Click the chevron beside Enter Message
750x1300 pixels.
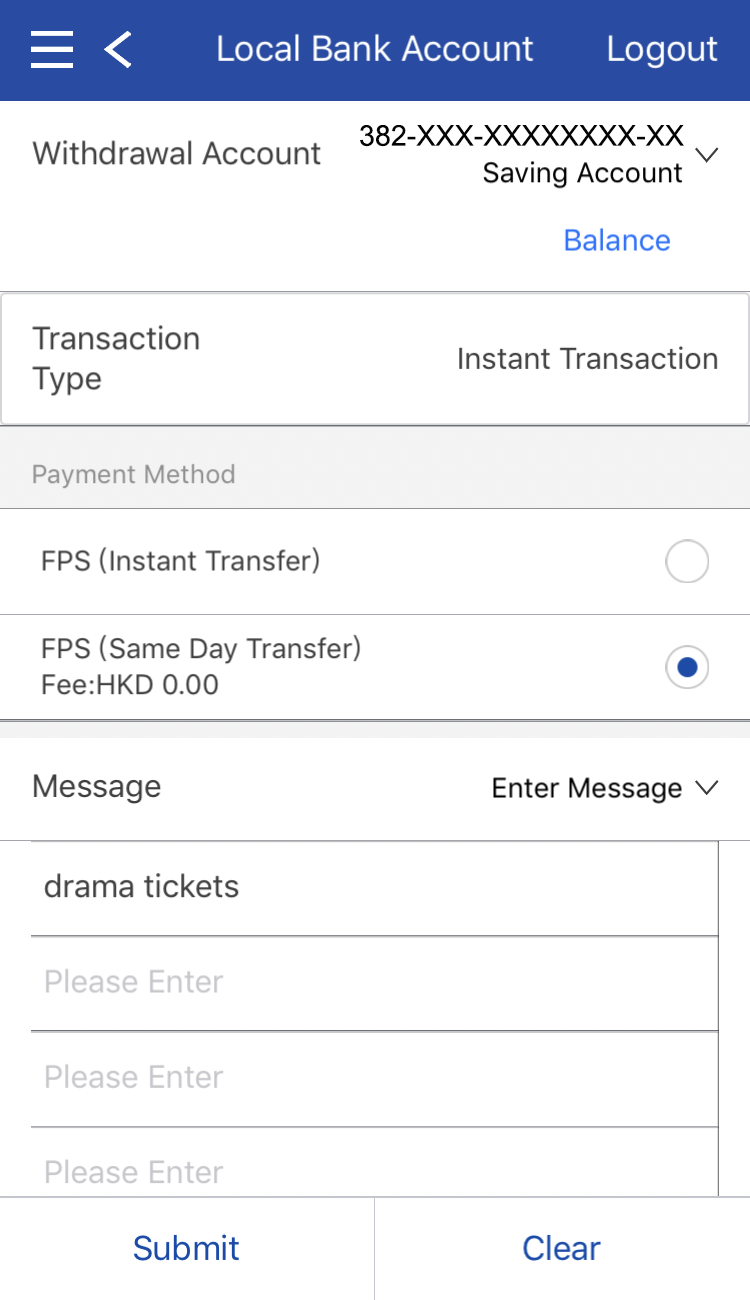(x=707, y=788)
